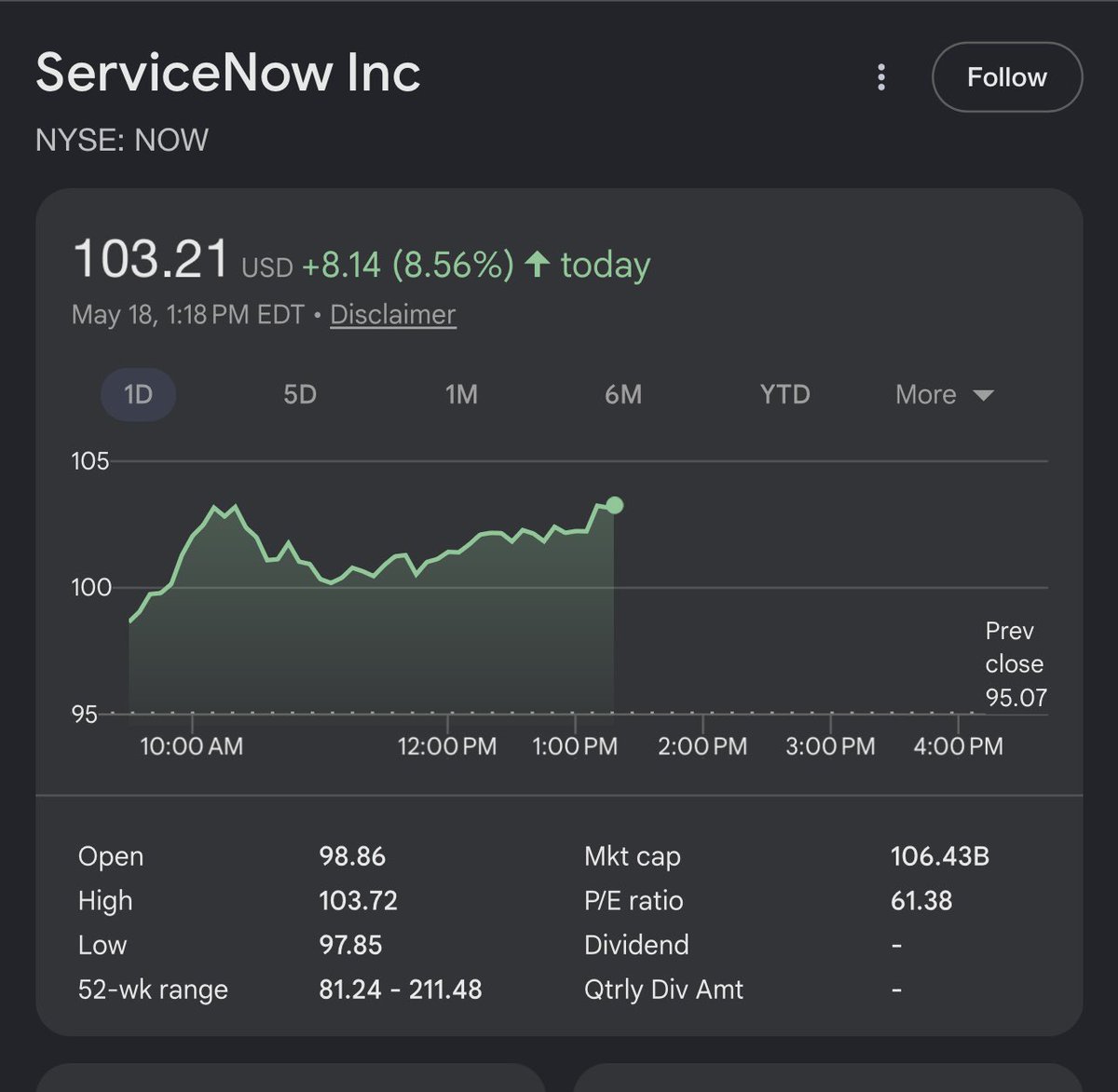Click the 3:00 PM axis label
This screenshot has width=1118, height=1092.
tap(830, 746)
